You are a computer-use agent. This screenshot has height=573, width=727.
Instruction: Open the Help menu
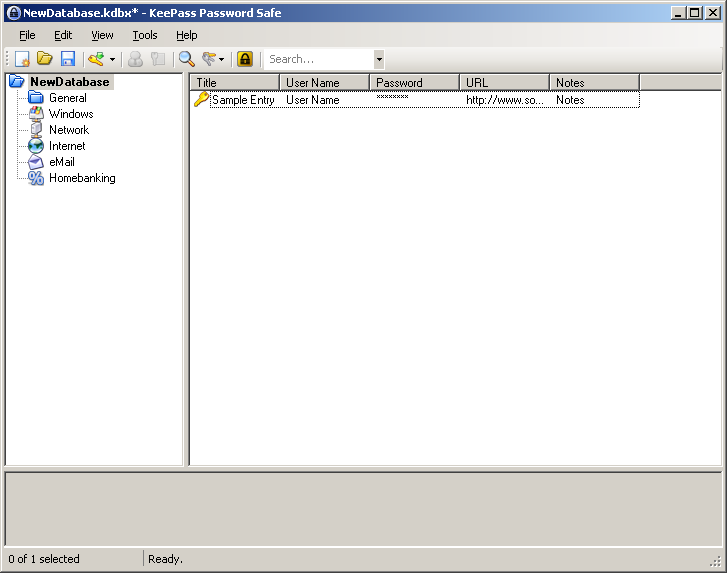(x=186, y=35)
